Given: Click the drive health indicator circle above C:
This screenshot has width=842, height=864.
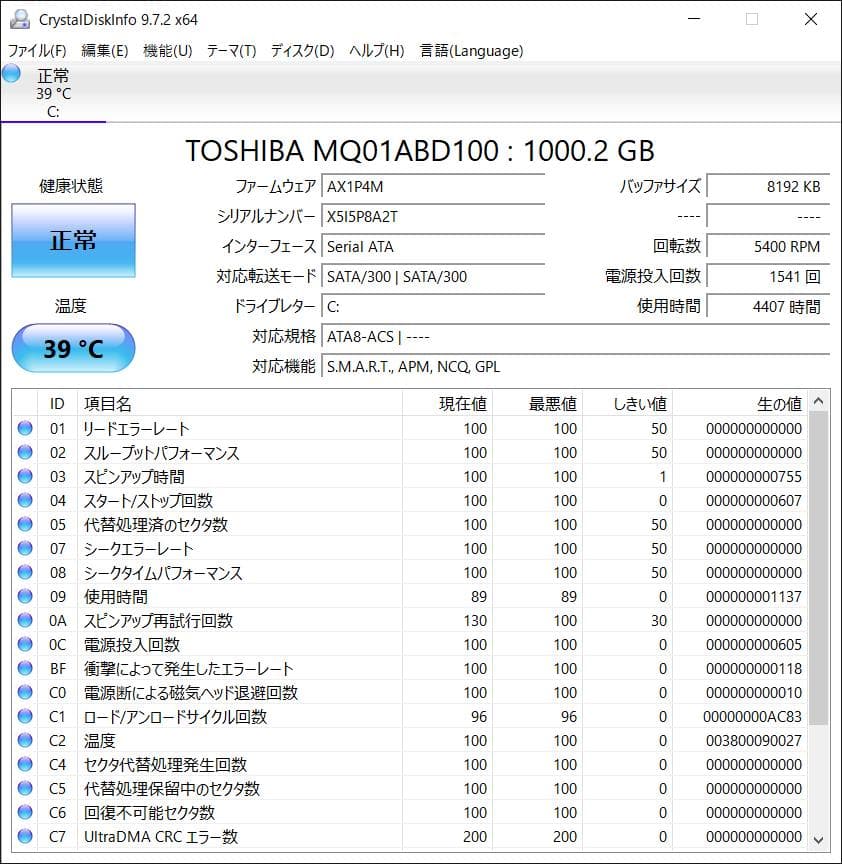Looking at the screenshot, I should click(11, 72).
